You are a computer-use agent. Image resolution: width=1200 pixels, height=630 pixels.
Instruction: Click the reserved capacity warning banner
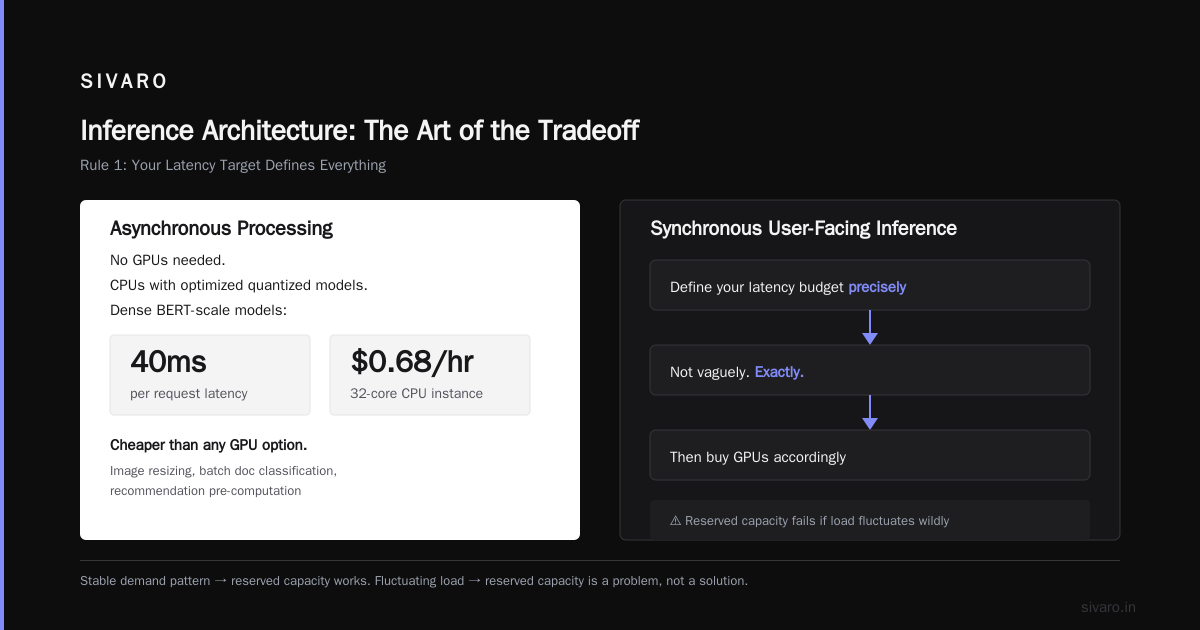point(870,519)
